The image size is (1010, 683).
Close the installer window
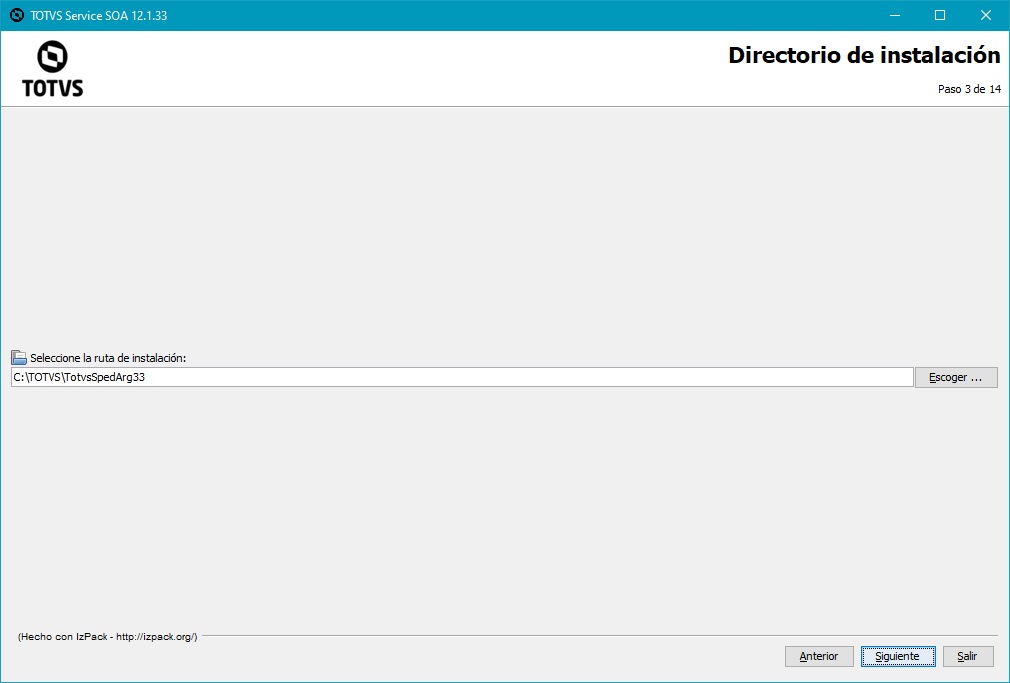pos(986,15)
